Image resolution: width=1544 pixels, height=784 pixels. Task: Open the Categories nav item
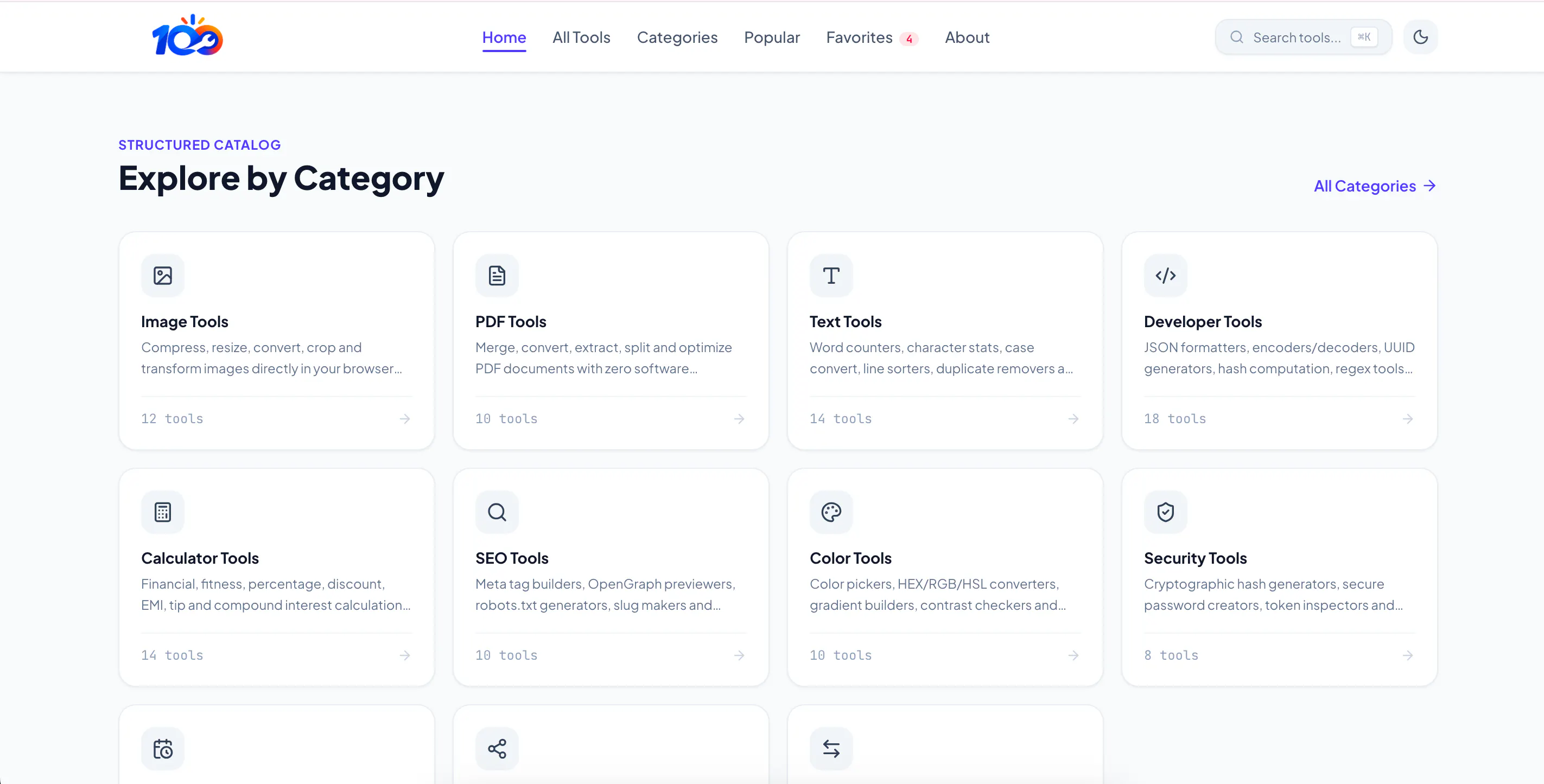677,37
